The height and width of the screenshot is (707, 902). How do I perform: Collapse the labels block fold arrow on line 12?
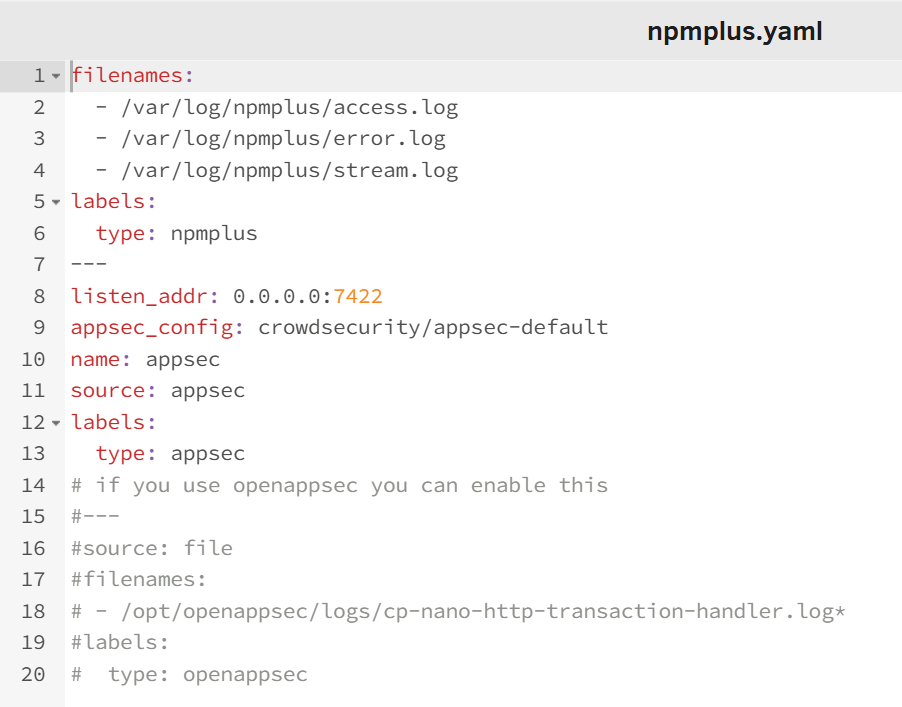56,423
